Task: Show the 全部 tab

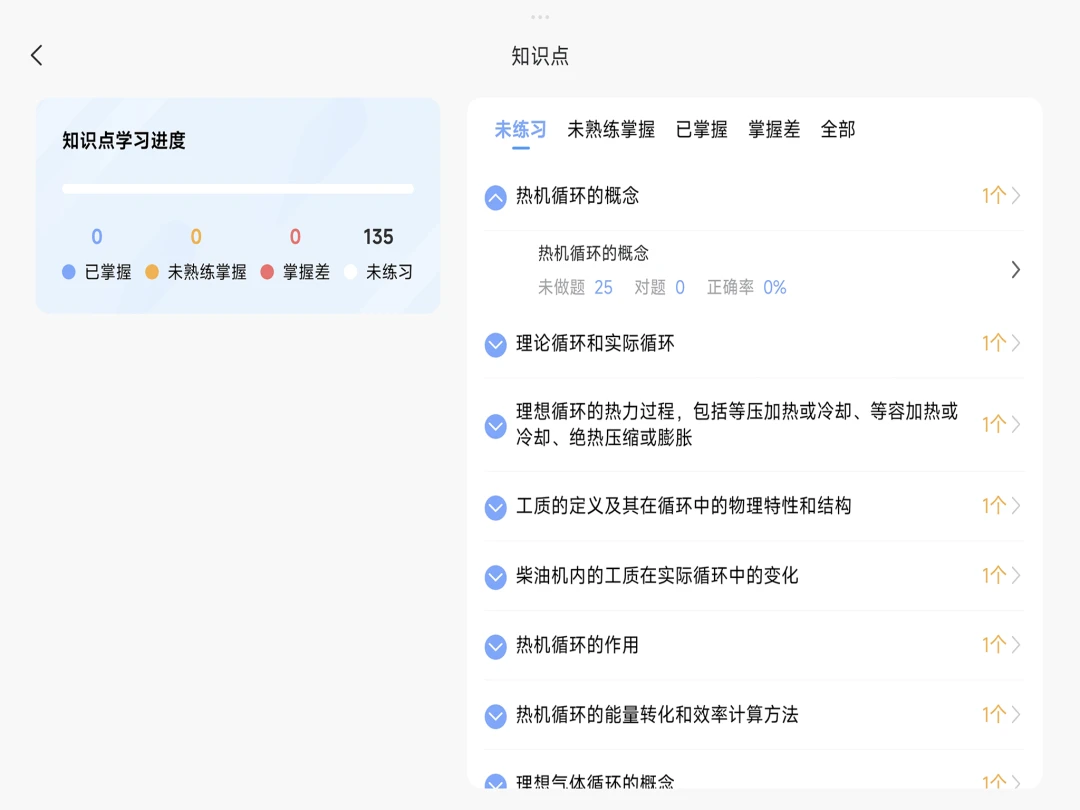Action: click(x=838, y=129)
